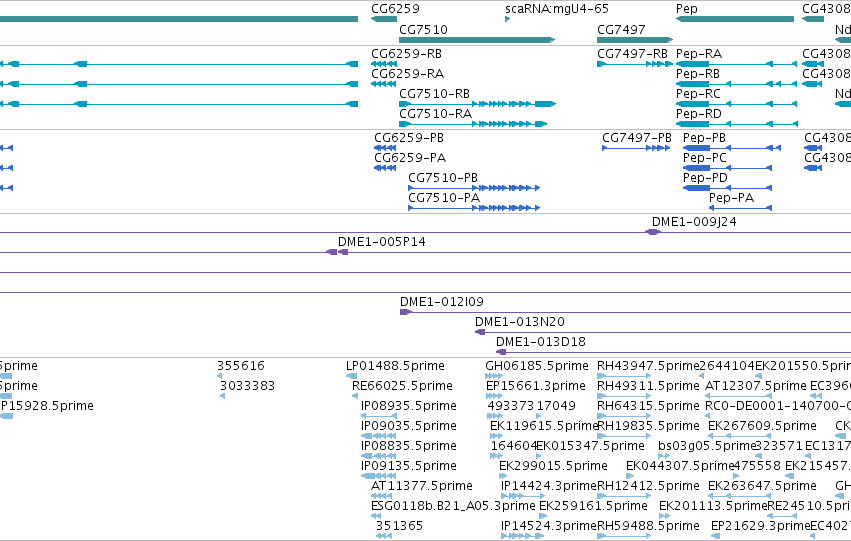Select the DME1-012I09 clone label
851x541 pixels.
[442, 302]
